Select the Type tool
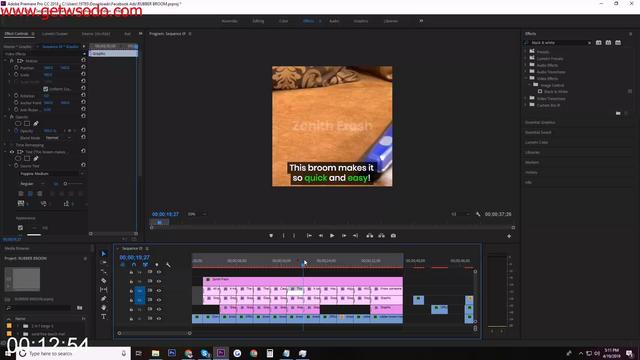640x360 pixels. click(104, 316)
